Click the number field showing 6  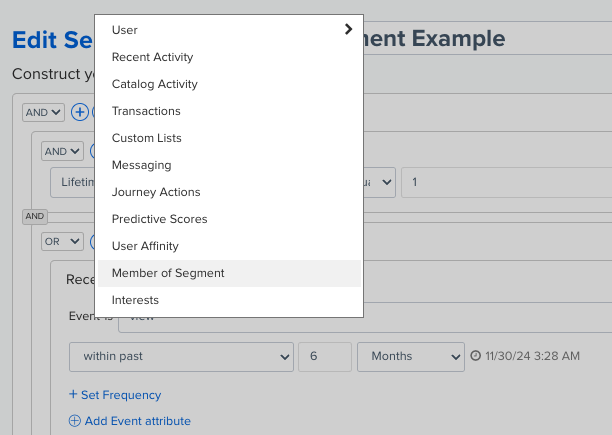tap(325, 357)
